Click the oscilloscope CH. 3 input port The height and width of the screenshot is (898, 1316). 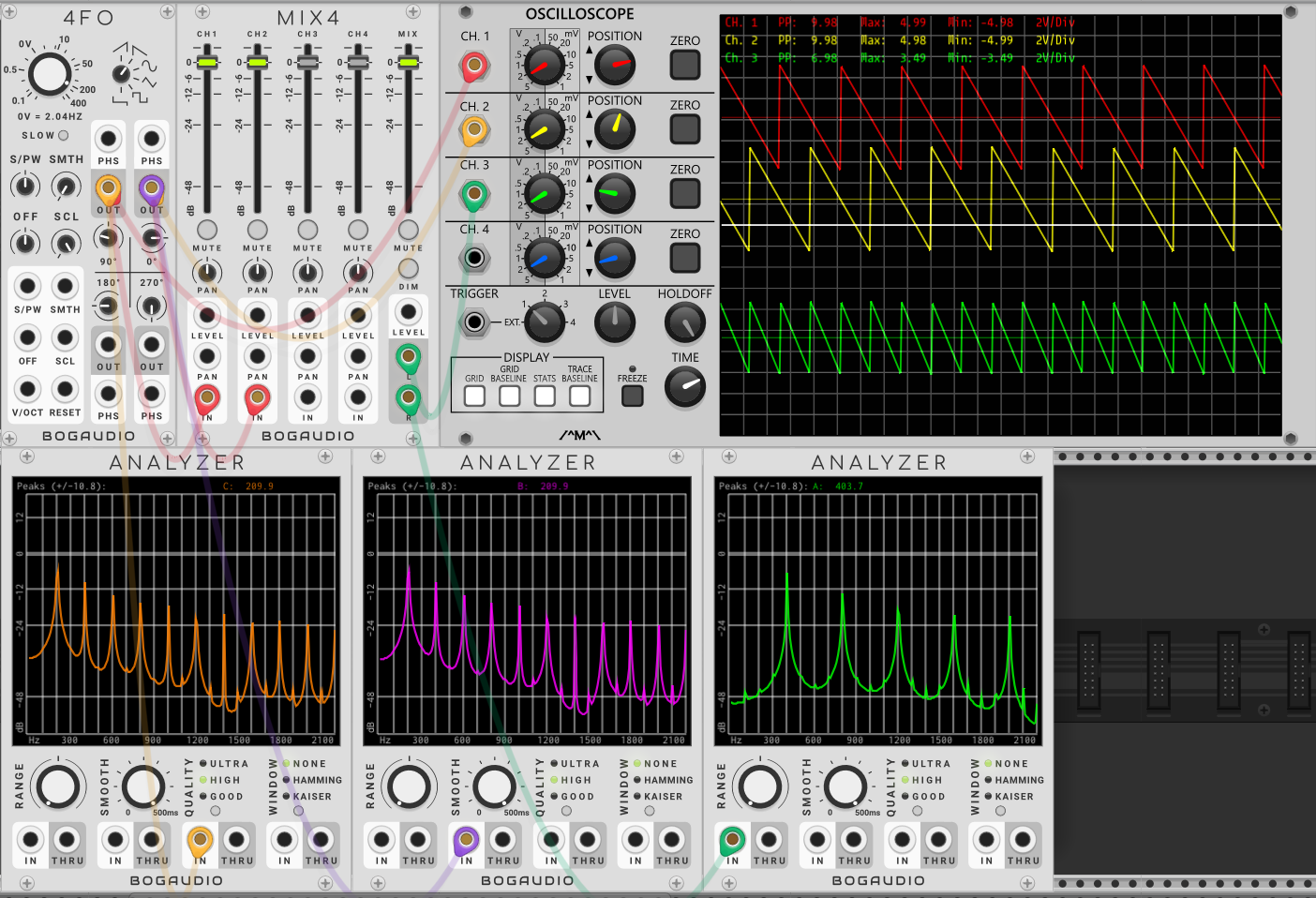tap(474, 195)
